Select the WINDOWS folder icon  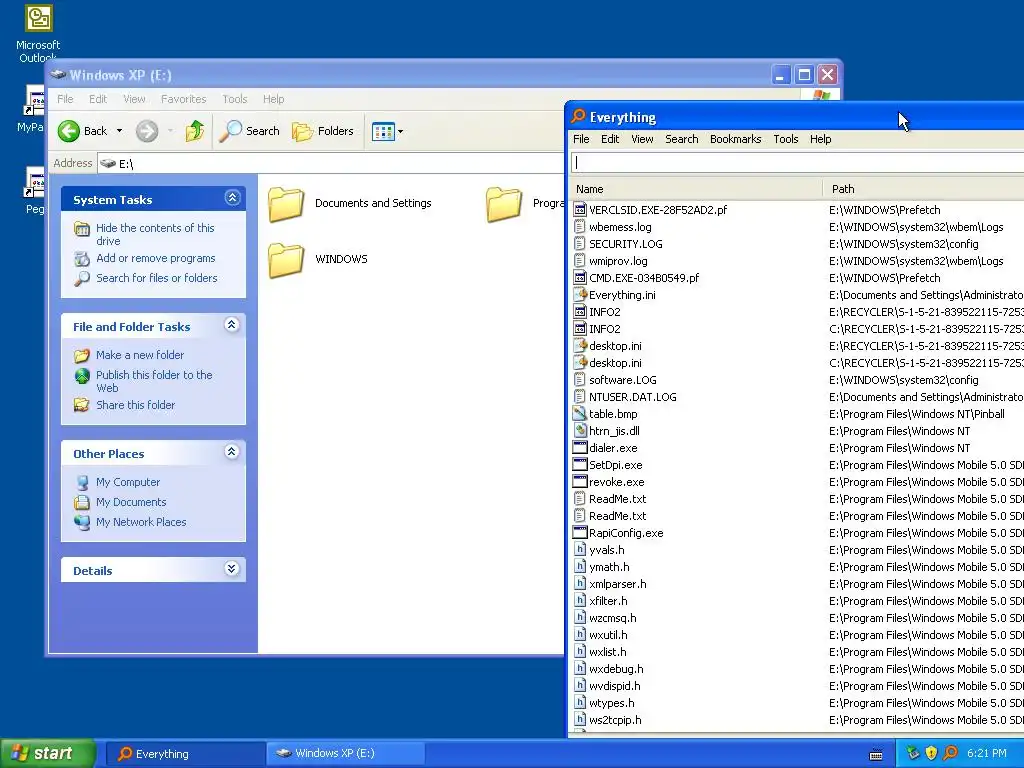(x=286, y=260)
